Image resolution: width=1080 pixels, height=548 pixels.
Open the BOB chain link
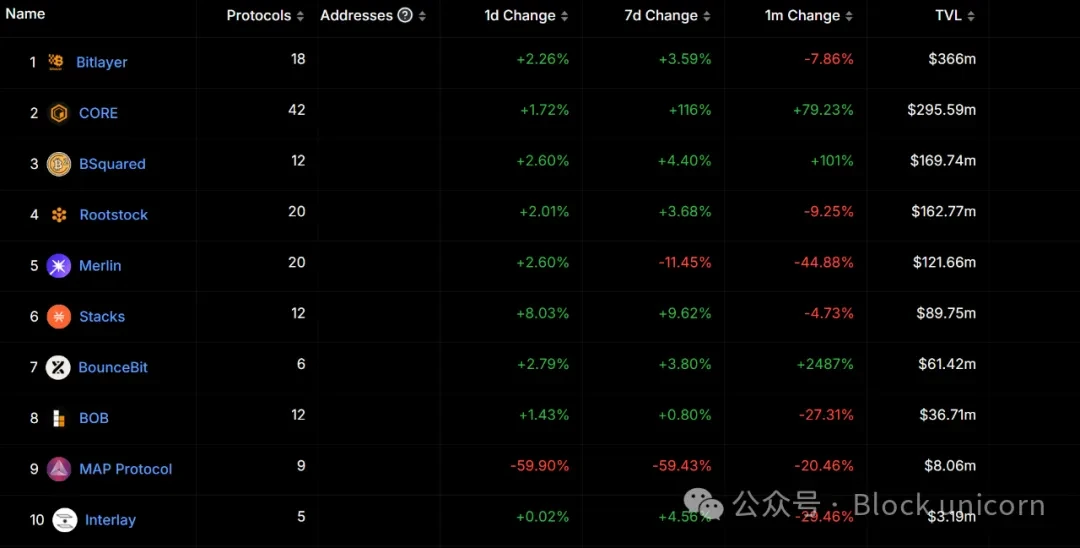pyautogui.click(x=94, y=418)
